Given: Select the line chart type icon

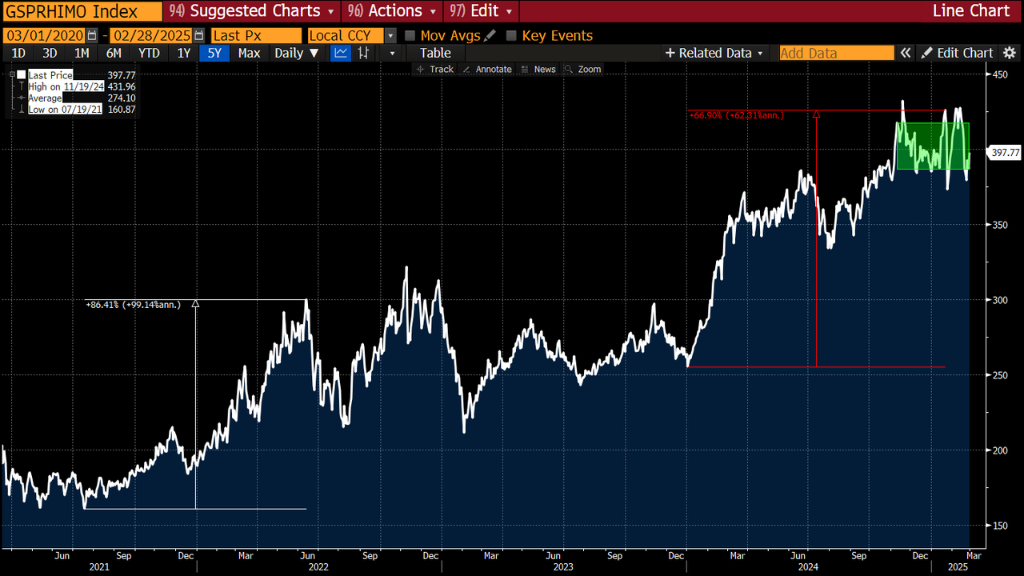Looking at the screenshot, I should (x=340, y=54).
